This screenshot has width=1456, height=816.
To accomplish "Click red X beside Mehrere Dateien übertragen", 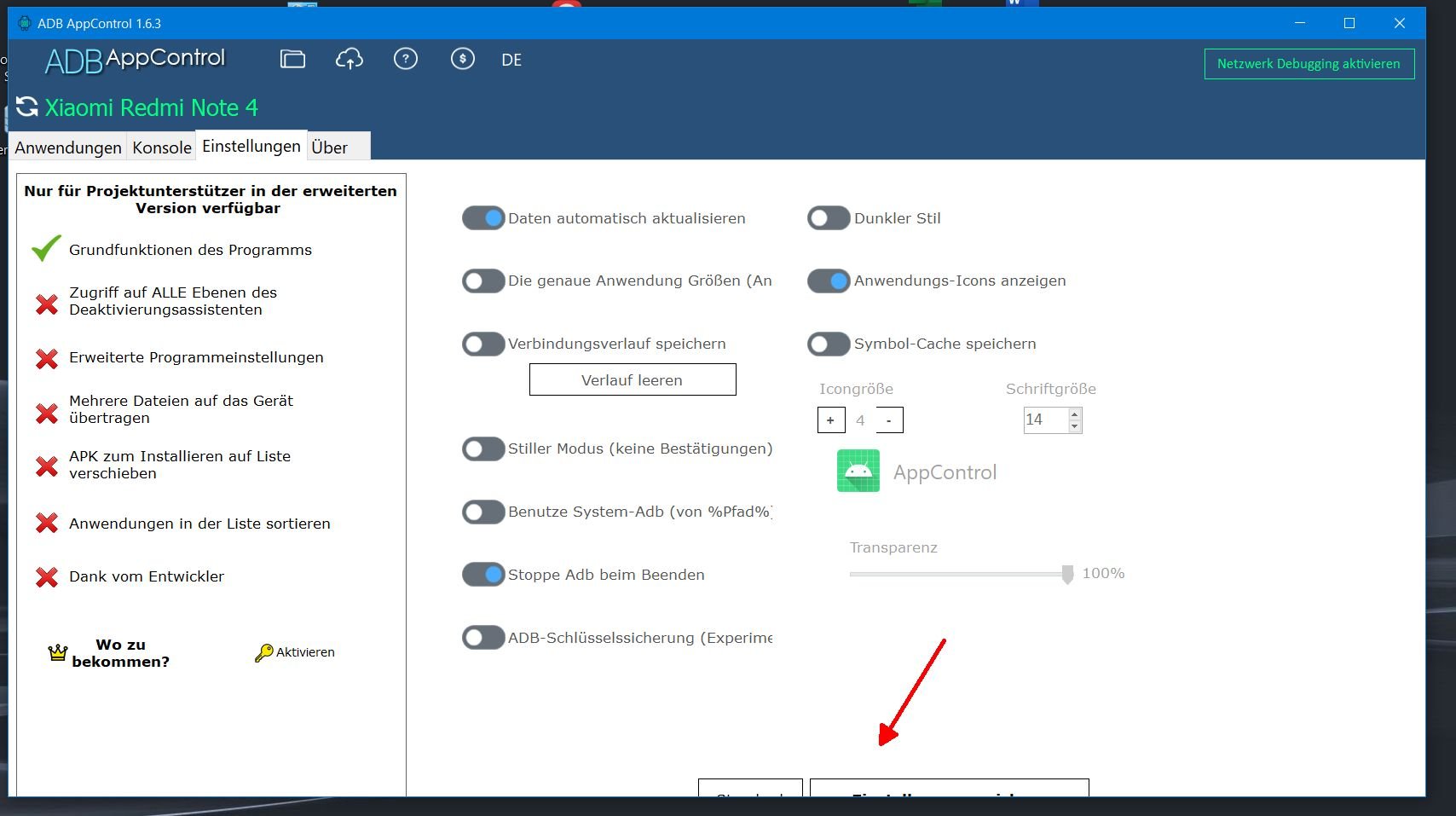I will (x=47, y=414).
